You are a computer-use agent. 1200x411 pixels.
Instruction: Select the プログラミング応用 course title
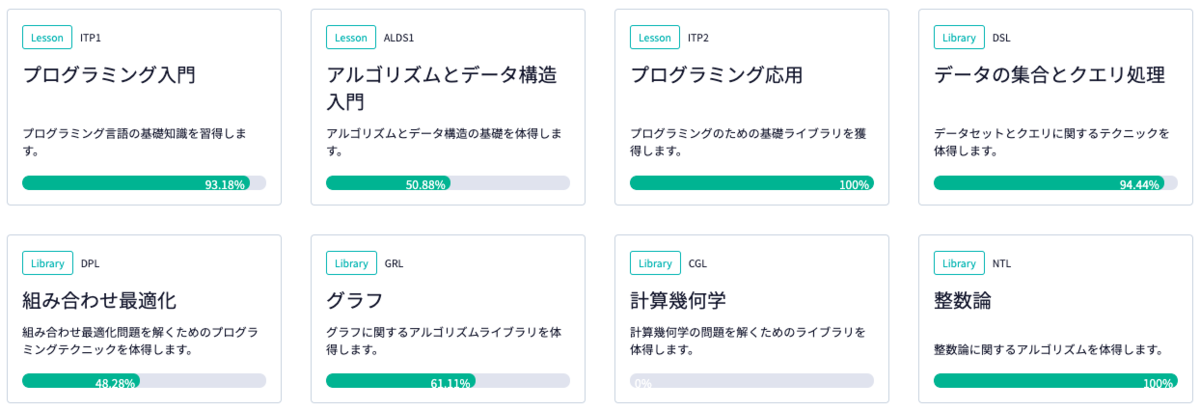coord(716,75)
